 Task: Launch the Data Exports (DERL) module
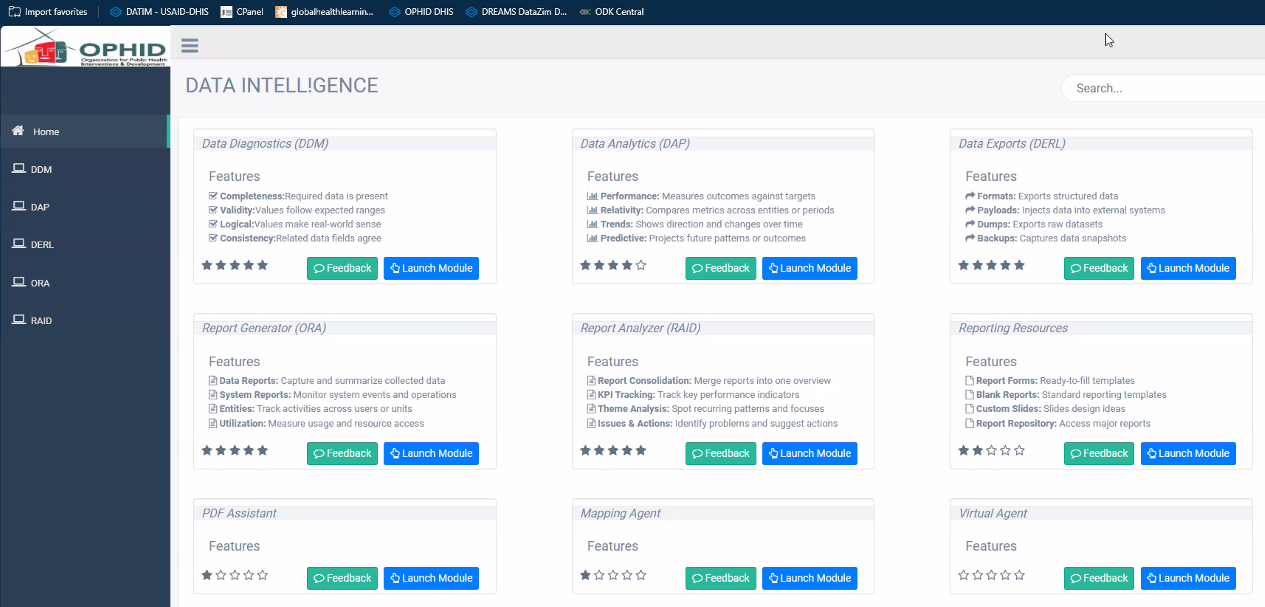[x=1188, y=268]
